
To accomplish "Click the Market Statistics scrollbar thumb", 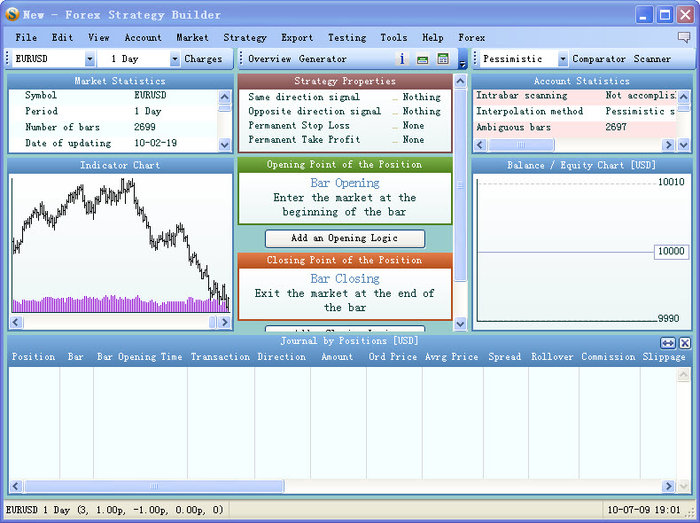I will [225, 108].
